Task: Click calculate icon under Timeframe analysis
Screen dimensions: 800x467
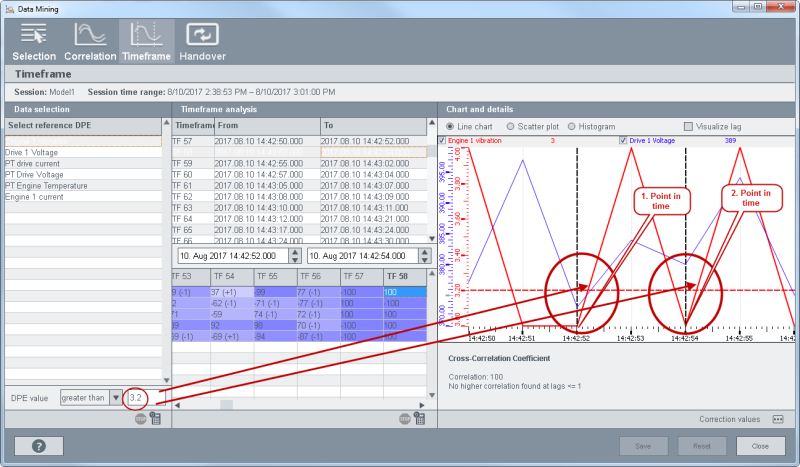Action: tap(420, 420)
